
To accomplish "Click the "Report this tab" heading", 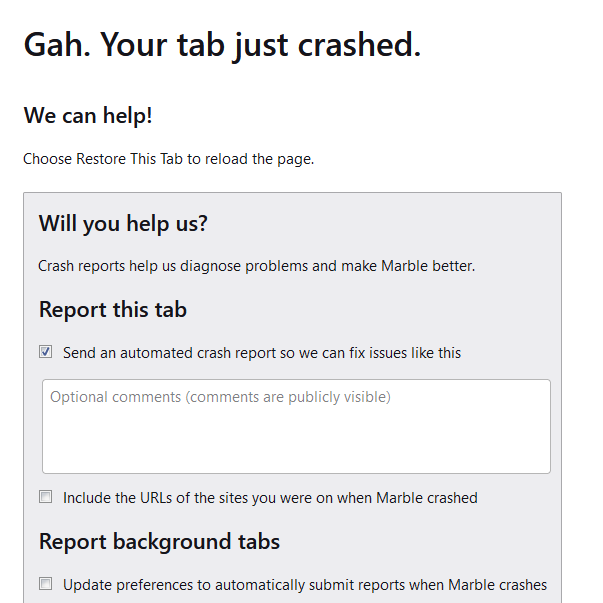I will coord(113,310).
